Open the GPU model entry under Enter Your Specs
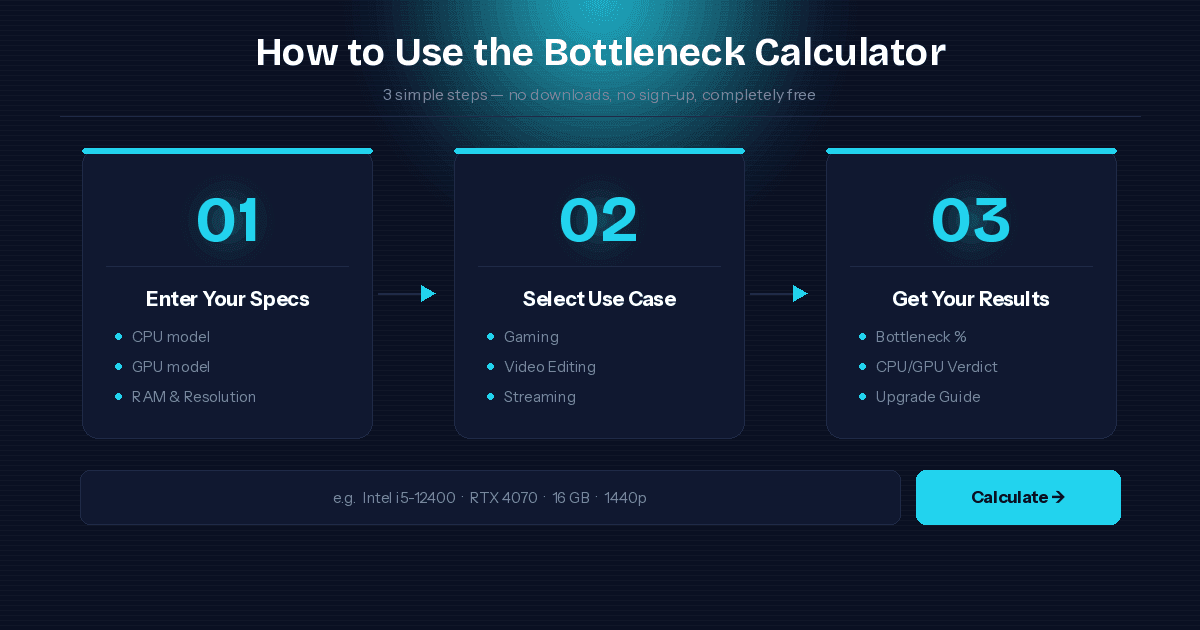The width and height of the screenshot is (1200, 630). [x=170, y=367]
